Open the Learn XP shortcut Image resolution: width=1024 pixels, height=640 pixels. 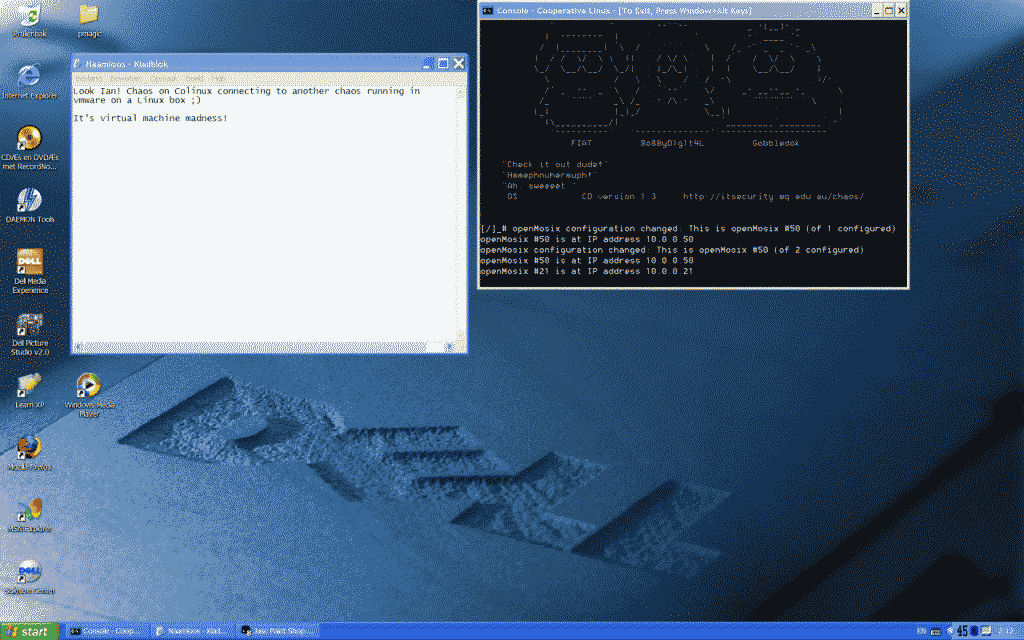tap(29, 385)
